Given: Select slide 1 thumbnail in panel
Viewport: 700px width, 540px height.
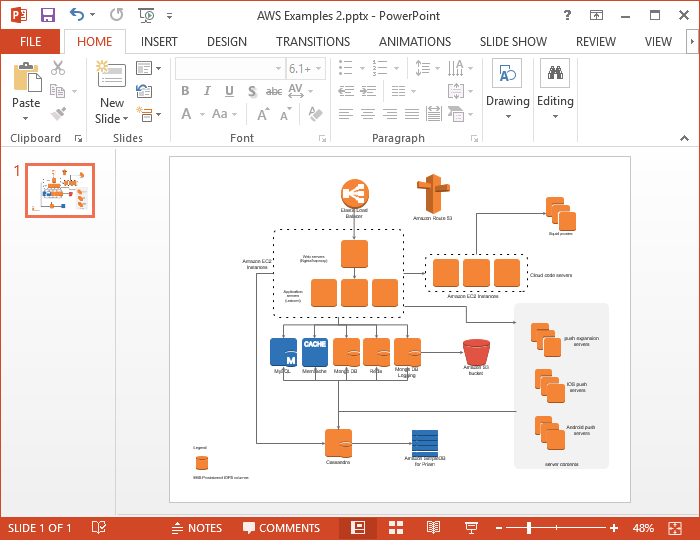Looking at the screenshot, I should (60, 190).
